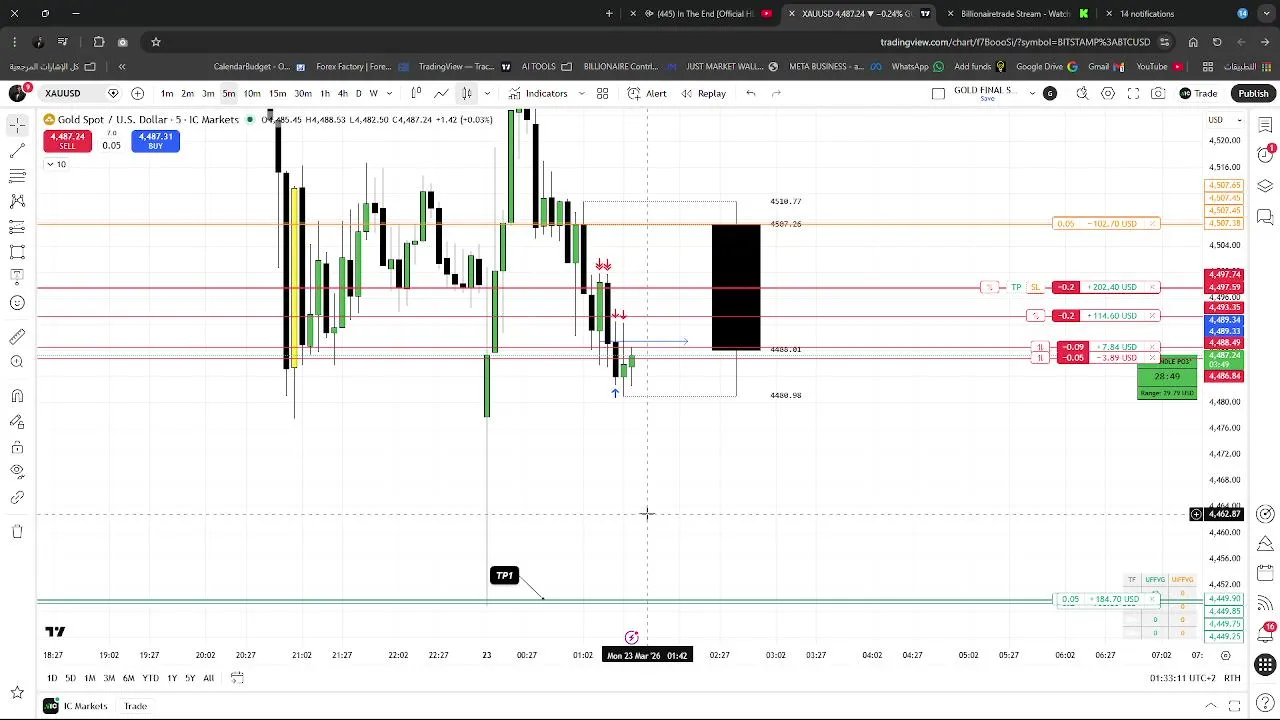The height and width of the screenshot is (720, 1280).
Task: Take a chart snapshot camera icon
Action: pyautogui.click(x=1158, y=93)
